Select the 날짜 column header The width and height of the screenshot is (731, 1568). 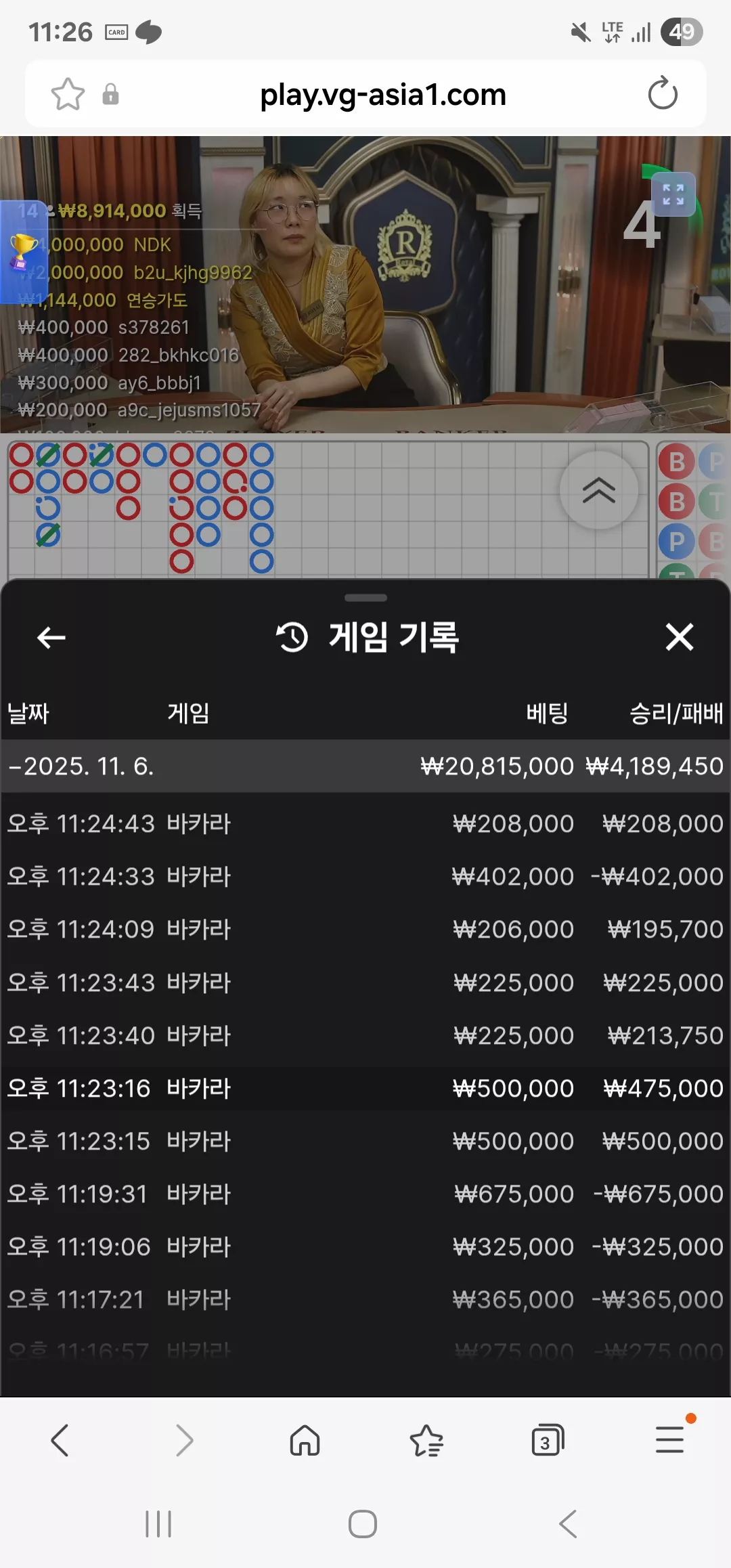pyautogui.click(x=28, y=713)
